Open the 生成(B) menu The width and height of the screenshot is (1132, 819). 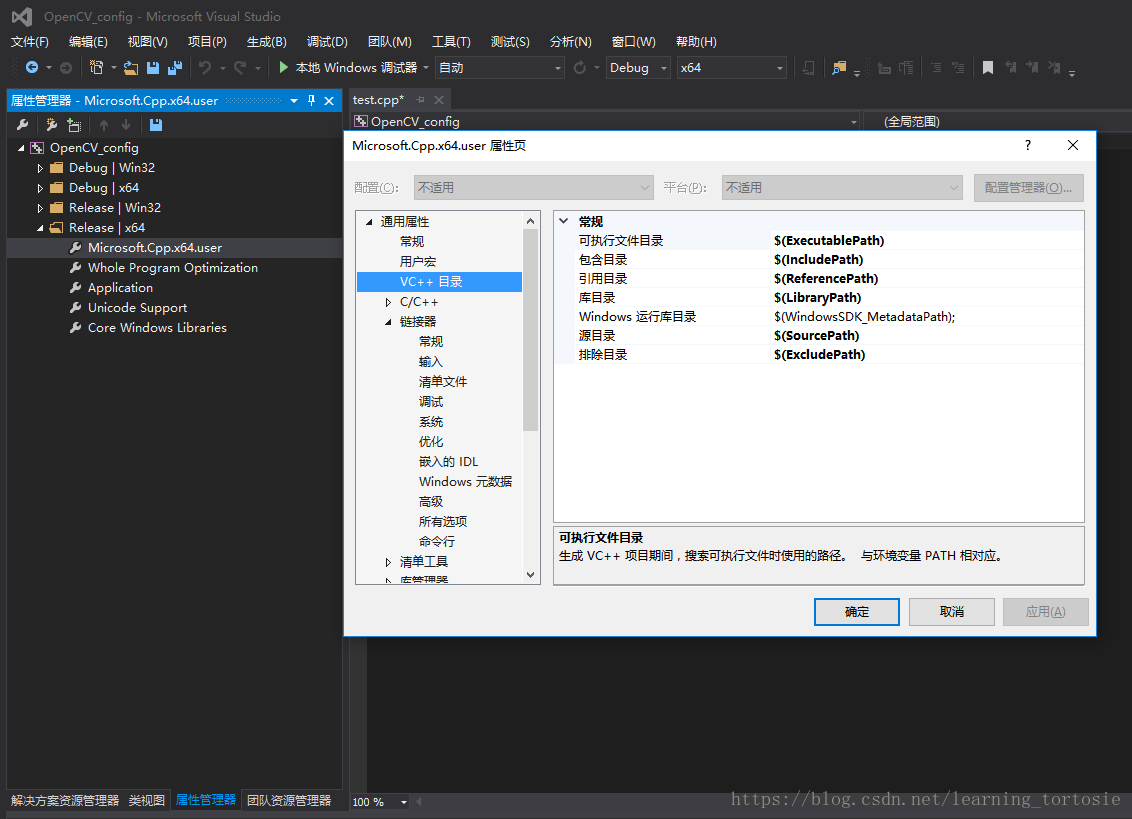266,42
